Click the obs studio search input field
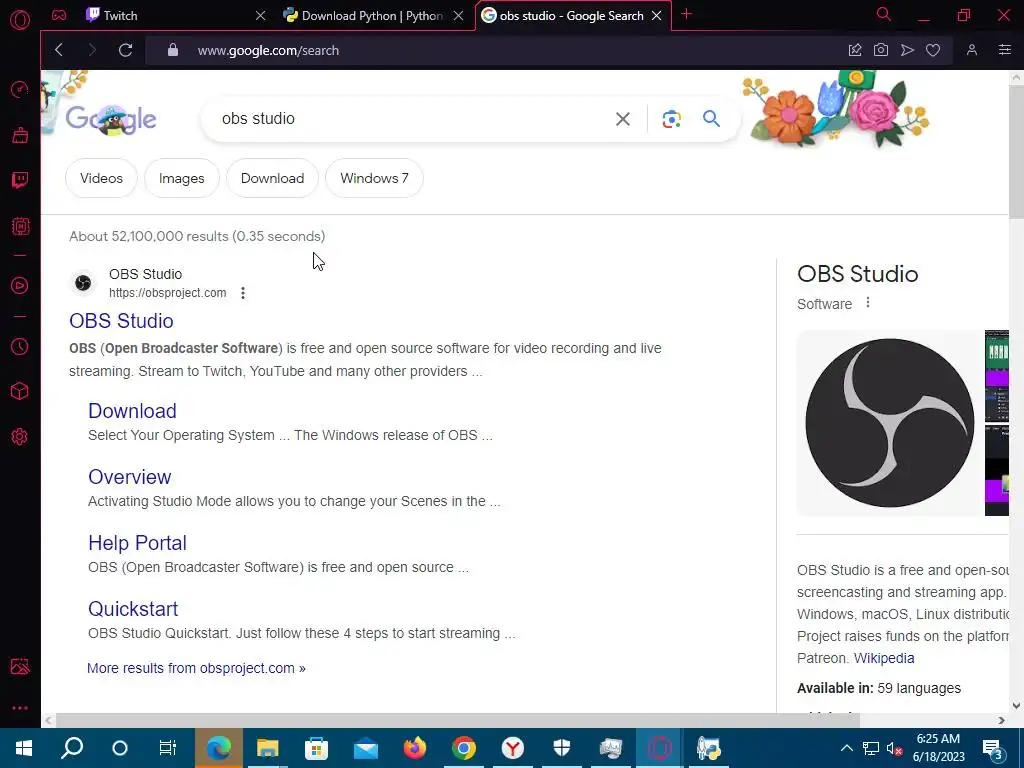Viewport: 1024px width, 768px height. click(x=411, y=119)
